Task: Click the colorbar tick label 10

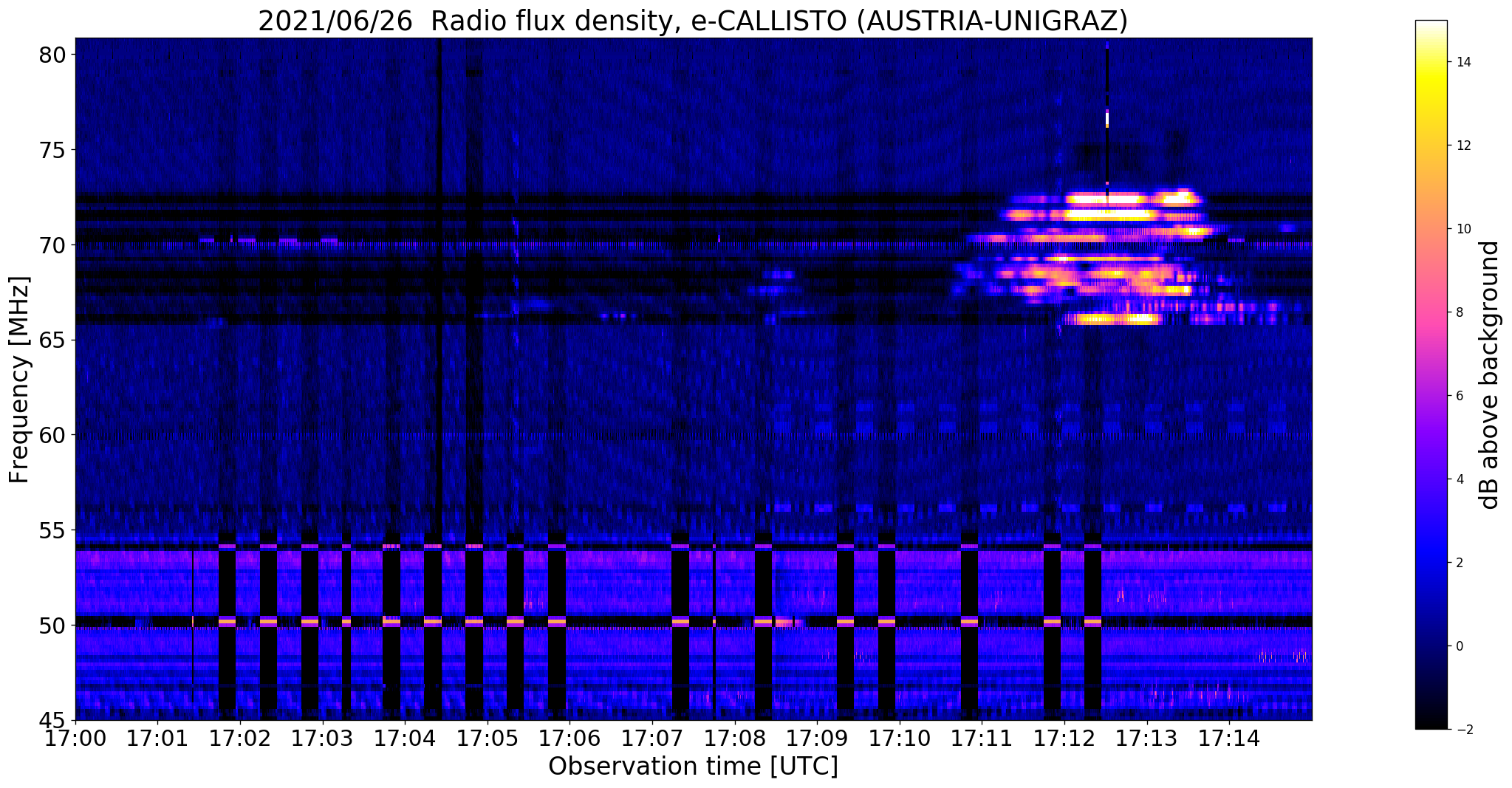Action: [1463, 229]
